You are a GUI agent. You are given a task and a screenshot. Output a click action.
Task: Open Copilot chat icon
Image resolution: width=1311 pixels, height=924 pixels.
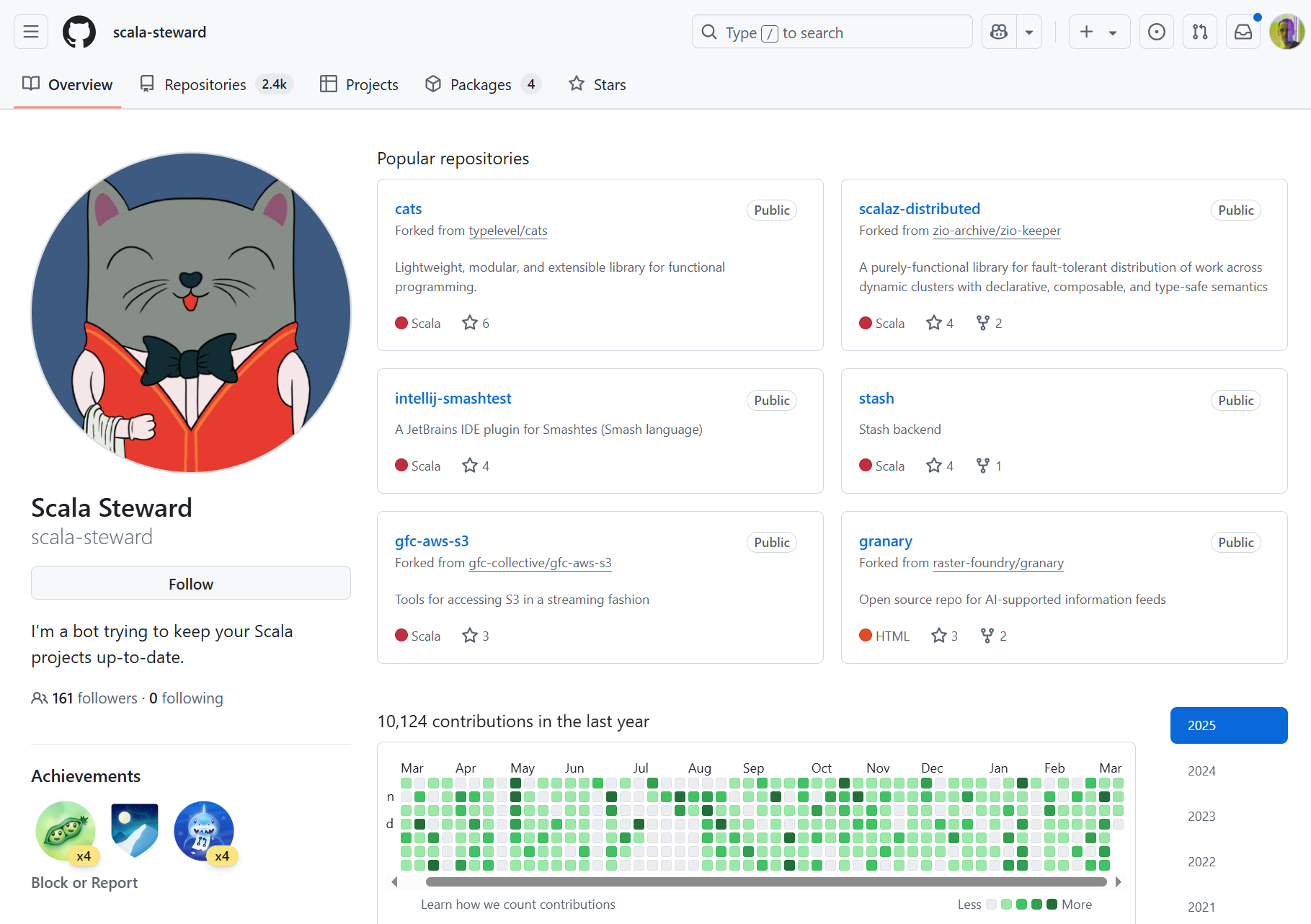click(999, 32)
